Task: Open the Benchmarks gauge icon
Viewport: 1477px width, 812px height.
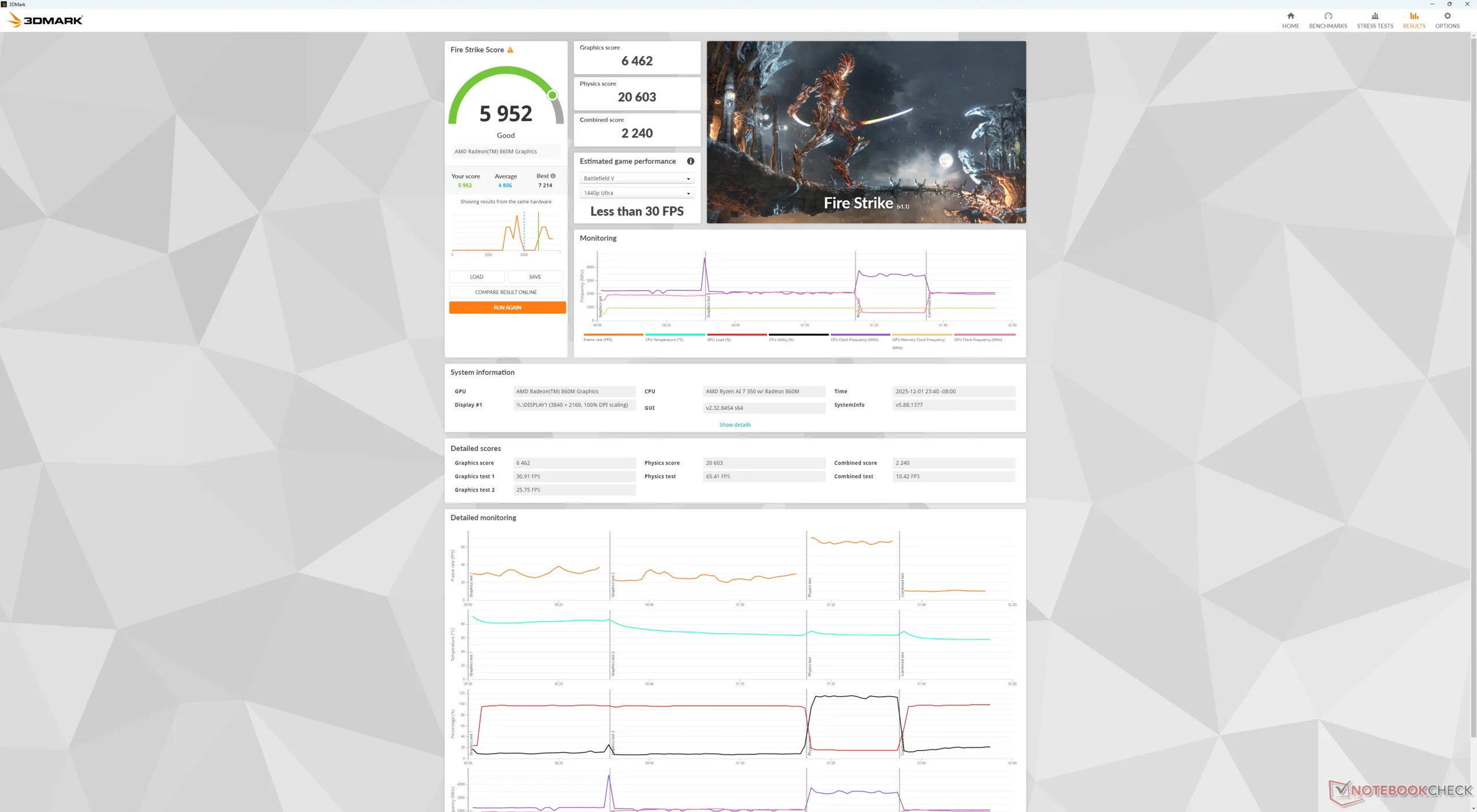Action: [x=1328, y=16]
